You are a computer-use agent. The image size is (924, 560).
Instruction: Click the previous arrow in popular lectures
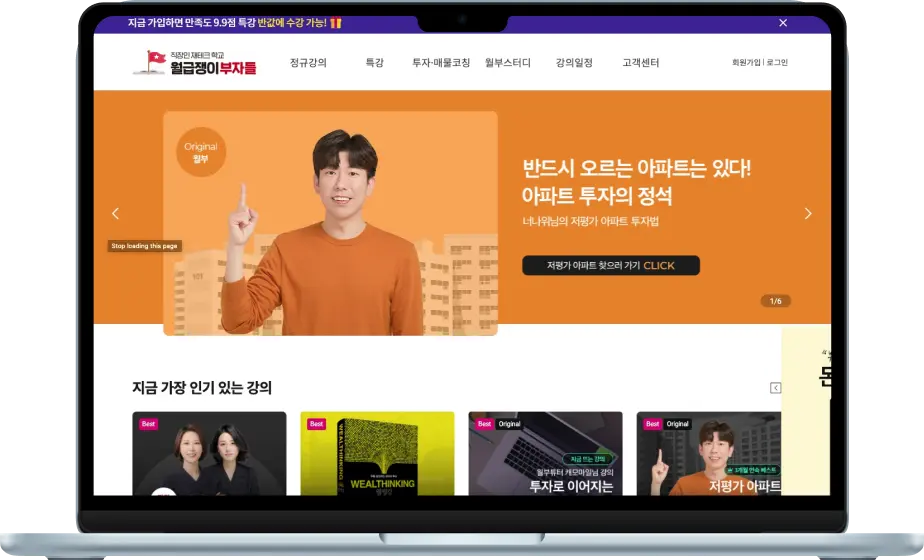click(x=776, y=388)
